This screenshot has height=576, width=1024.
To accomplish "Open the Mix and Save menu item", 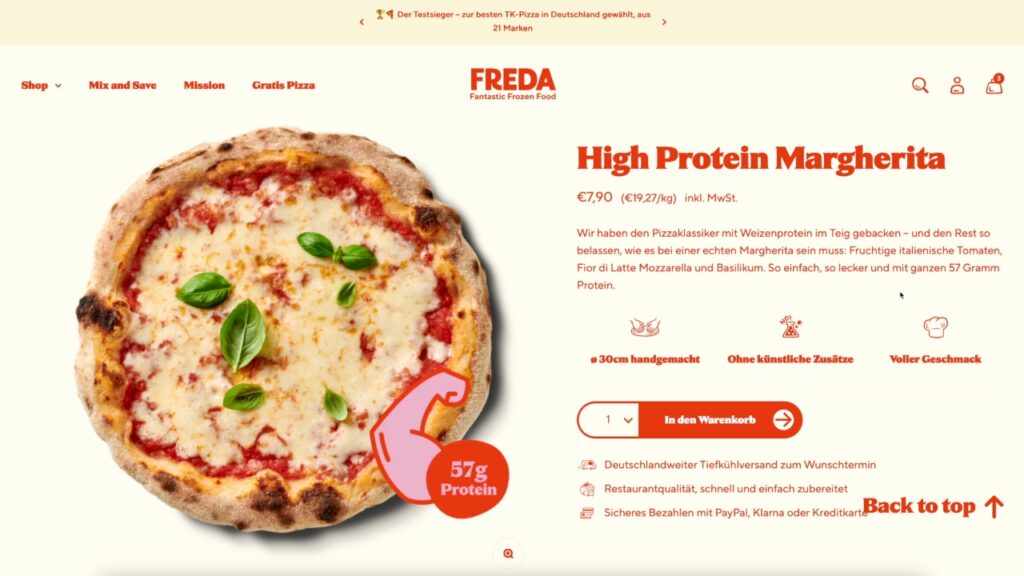I will tap(123, 86).
